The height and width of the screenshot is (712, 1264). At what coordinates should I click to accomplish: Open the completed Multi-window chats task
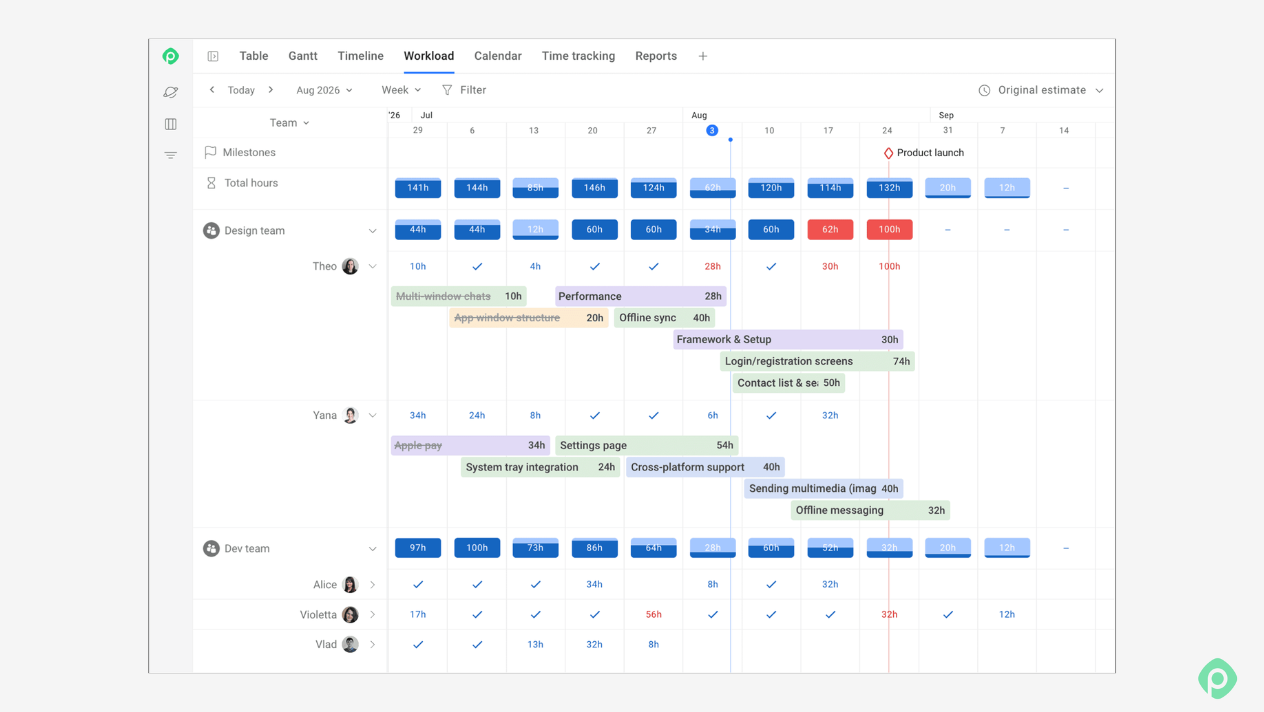459,296
